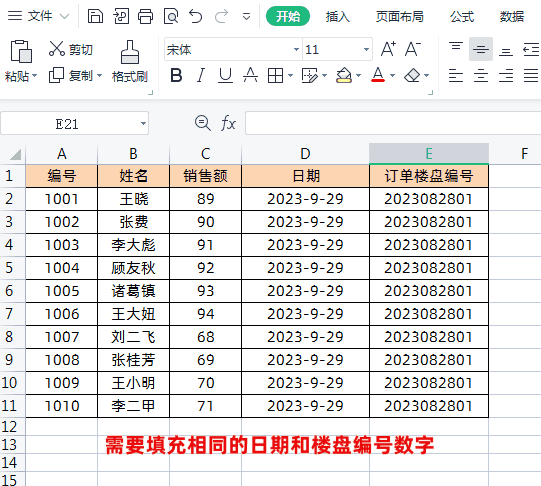Click the 销售额 header cell
541x486 pixels.
[206, 176]
